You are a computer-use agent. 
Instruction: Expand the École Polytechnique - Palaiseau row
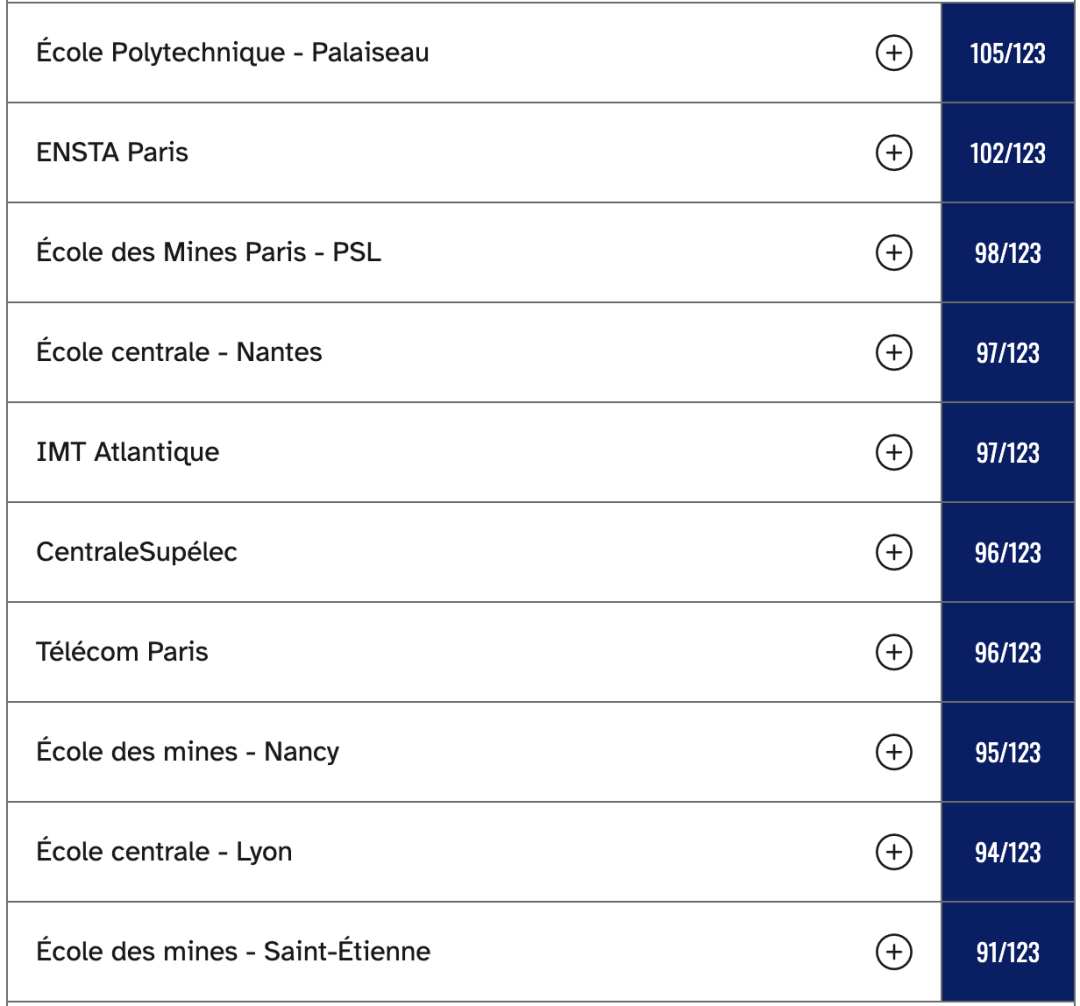pyautogui.click(x=893, y=53)
